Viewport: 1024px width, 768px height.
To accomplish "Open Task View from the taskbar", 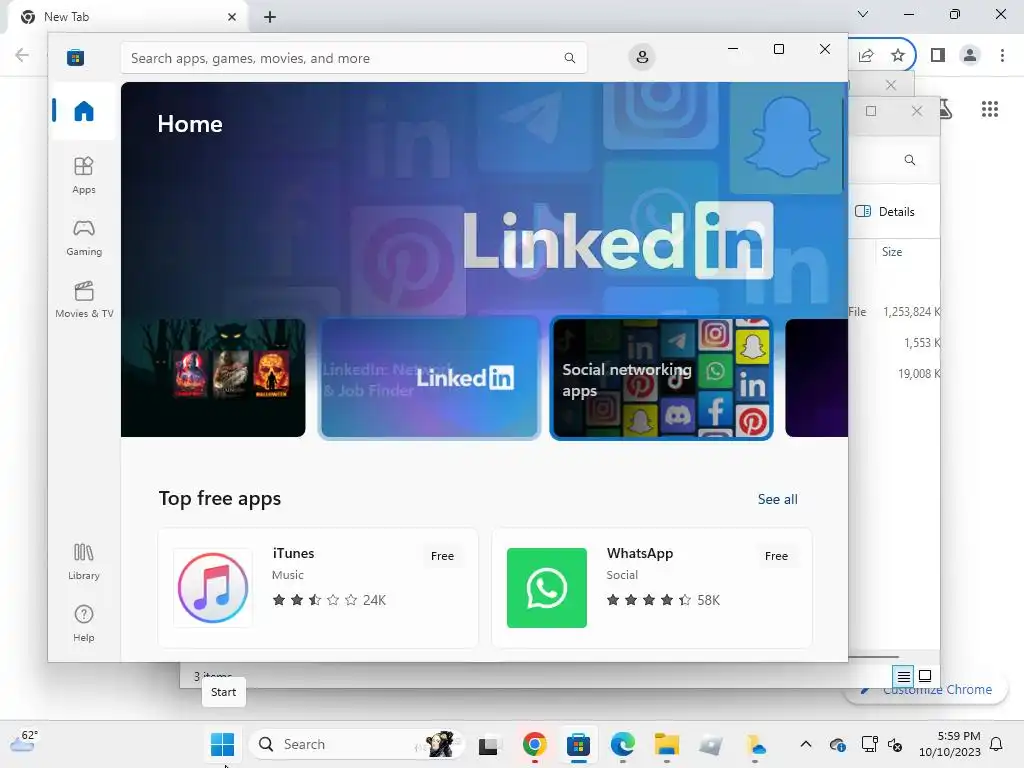I will pos(488,744).
